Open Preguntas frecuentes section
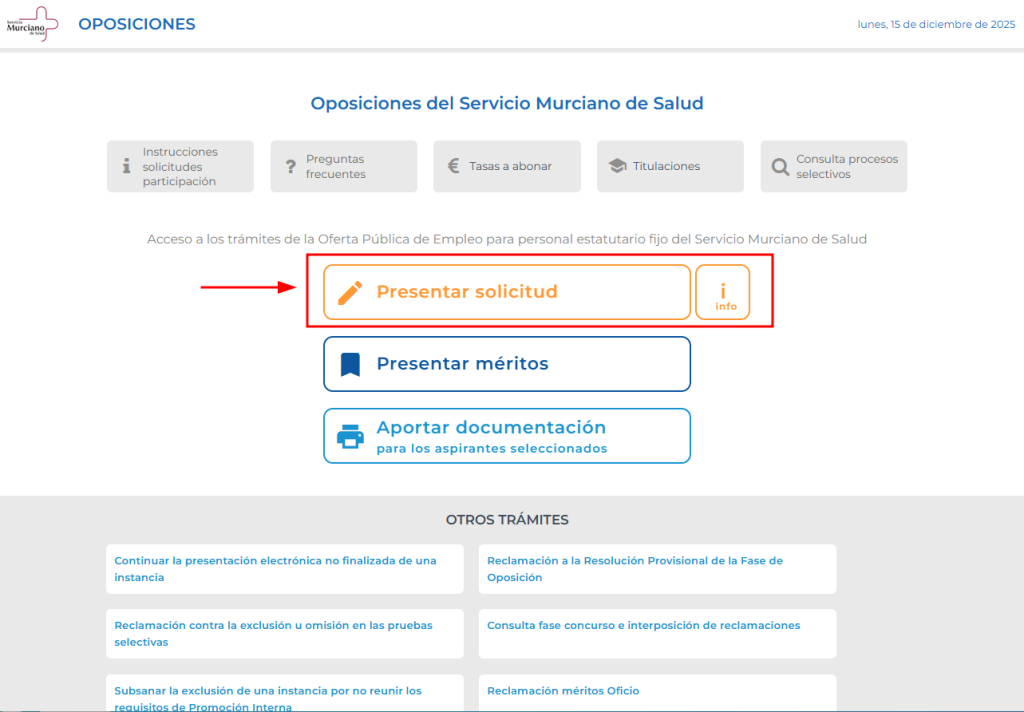Viewport: 1024px width, 712px height. [344, 167]
